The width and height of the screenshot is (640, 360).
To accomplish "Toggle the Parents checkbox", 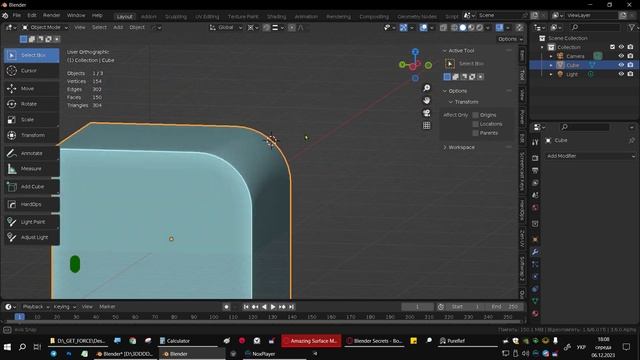I will tap(476, 133).
